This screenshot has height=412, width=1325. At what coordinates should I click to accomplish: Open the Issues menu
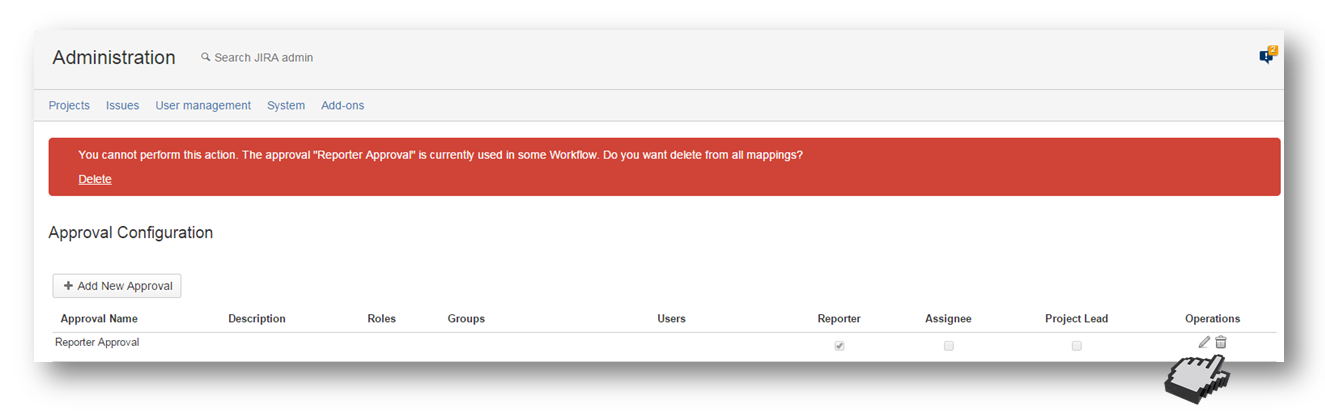pos(122,105)
